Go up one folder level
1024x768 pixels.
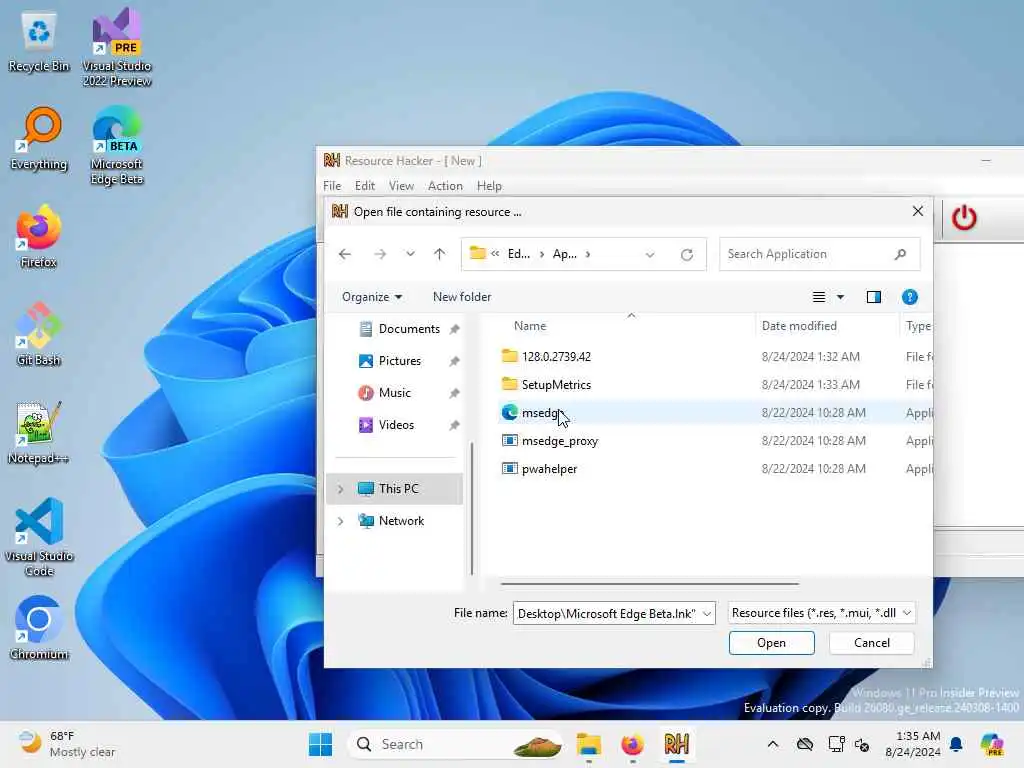[x=440, y=254]
